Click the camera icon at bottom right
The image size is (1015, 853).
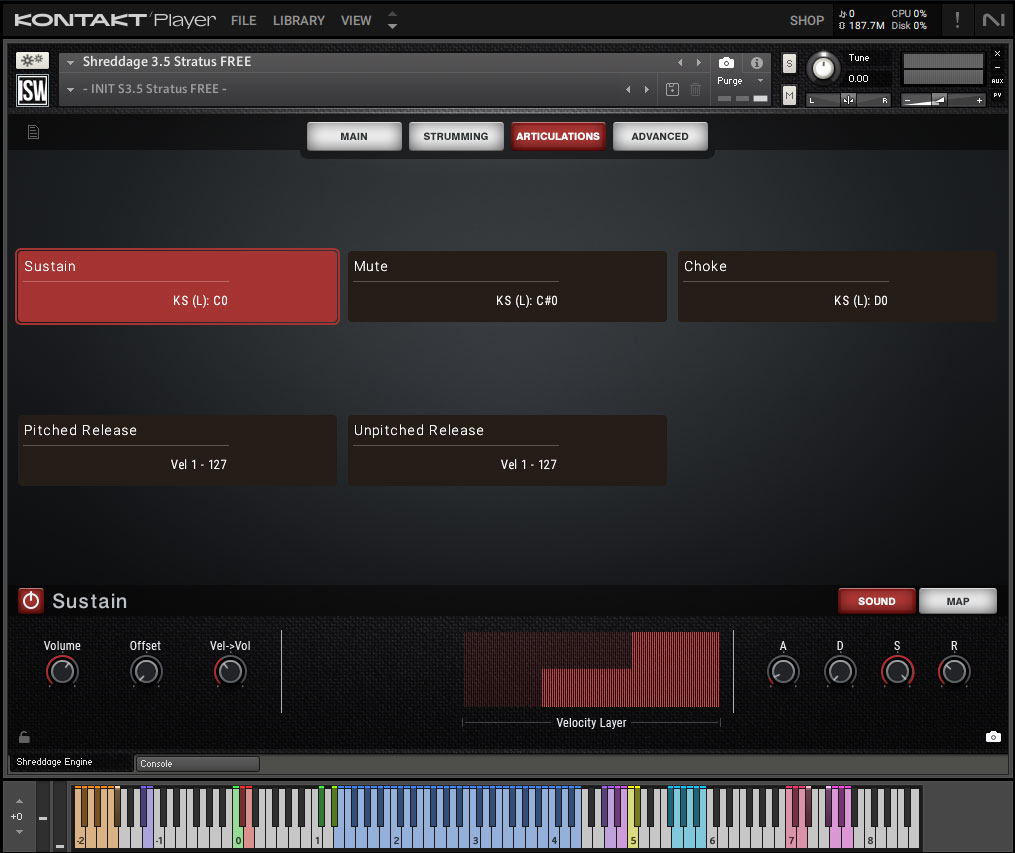993,737
